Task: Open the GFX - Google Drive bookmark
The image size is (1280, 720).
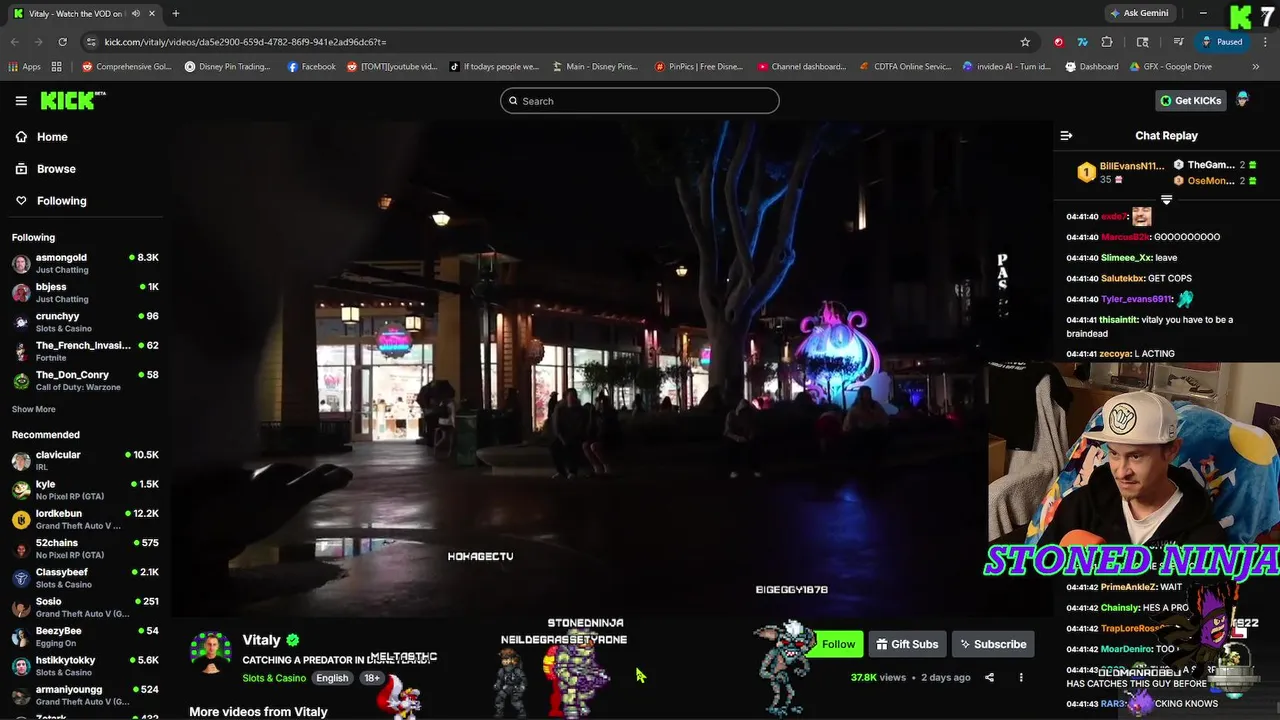Action: (1171, 67)
